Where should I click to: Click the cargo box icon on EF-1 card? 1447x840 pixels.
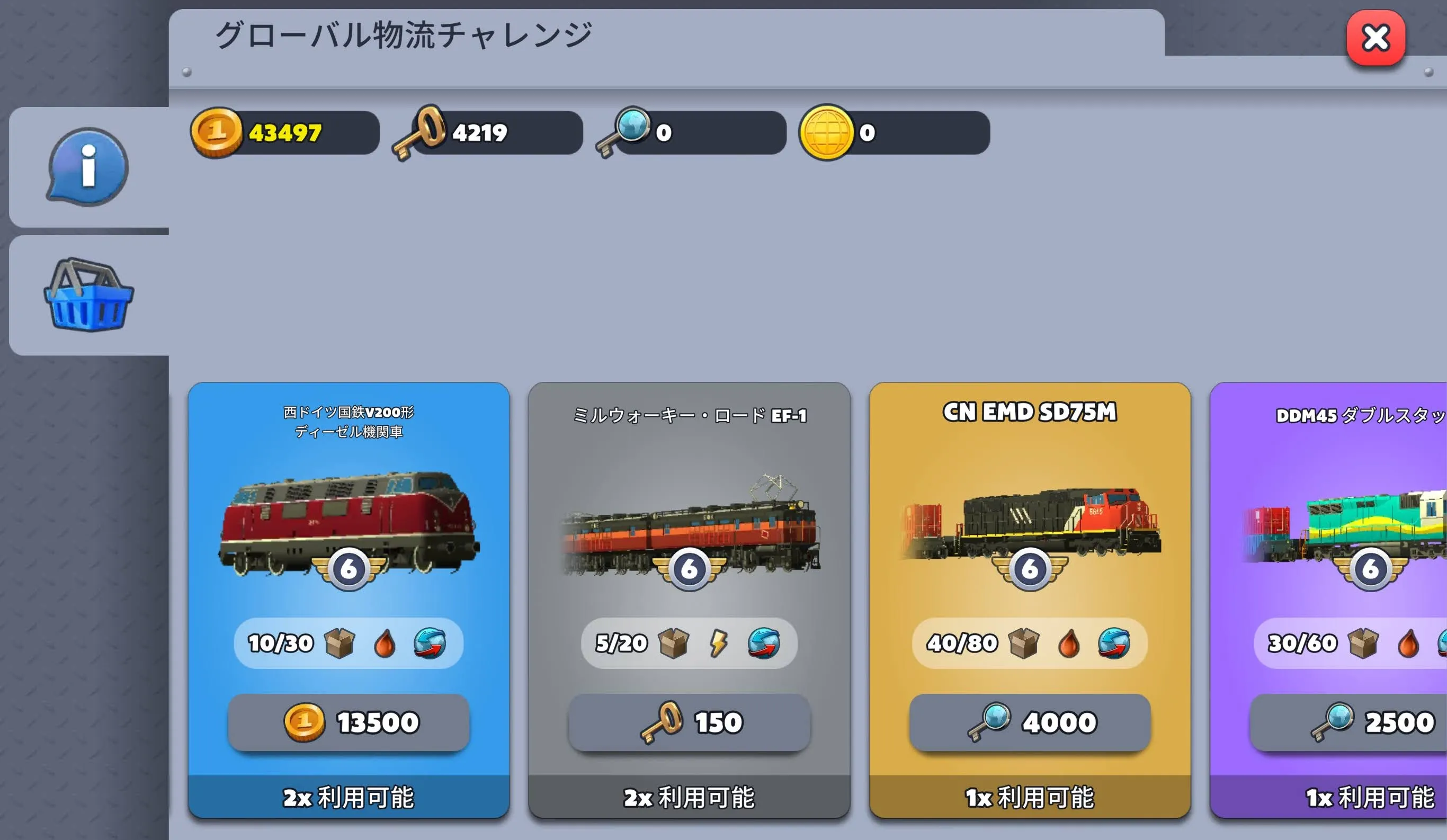pos(674,642)
